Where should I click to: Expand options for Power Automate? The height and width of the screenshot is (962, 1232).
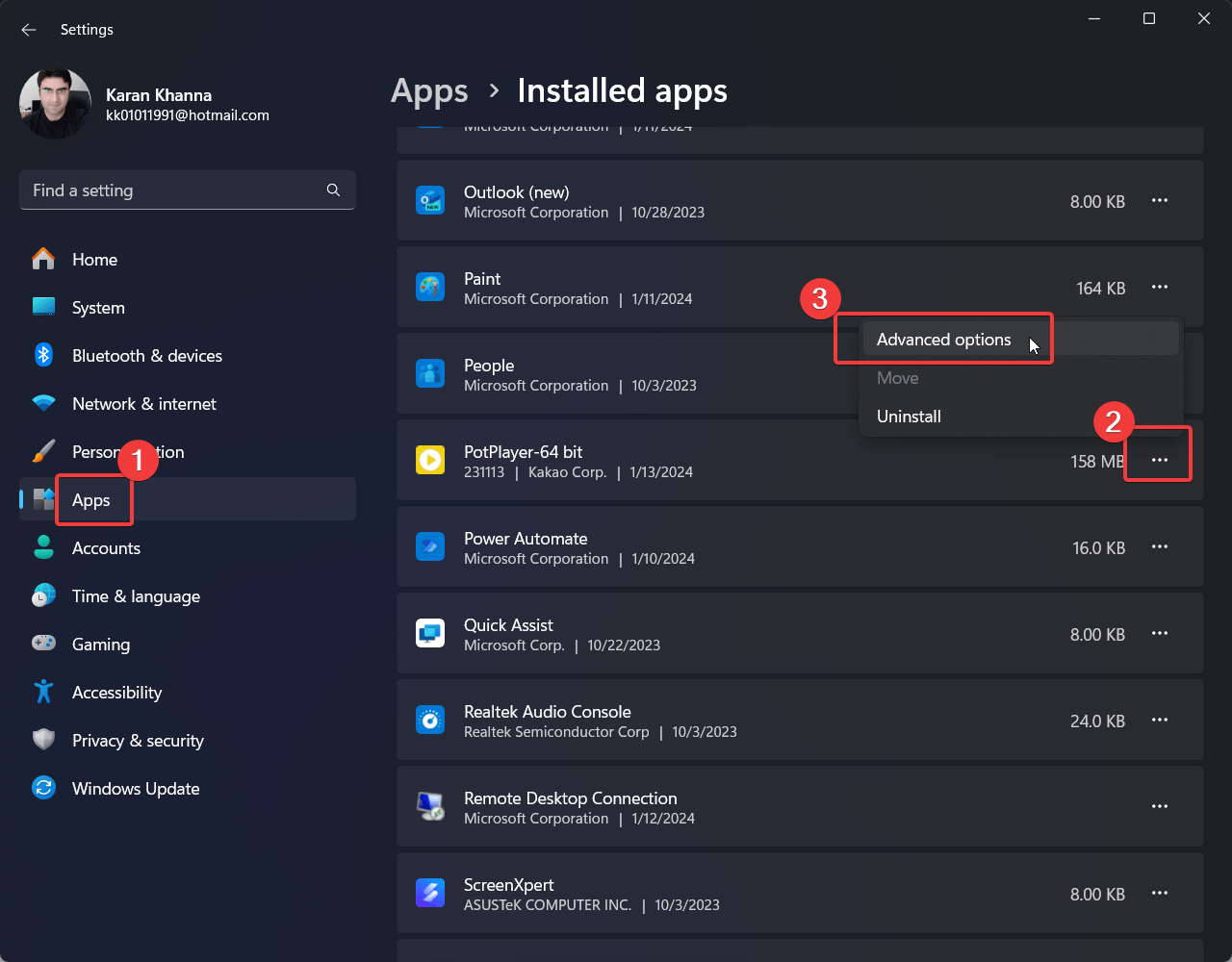point(1159,547)
